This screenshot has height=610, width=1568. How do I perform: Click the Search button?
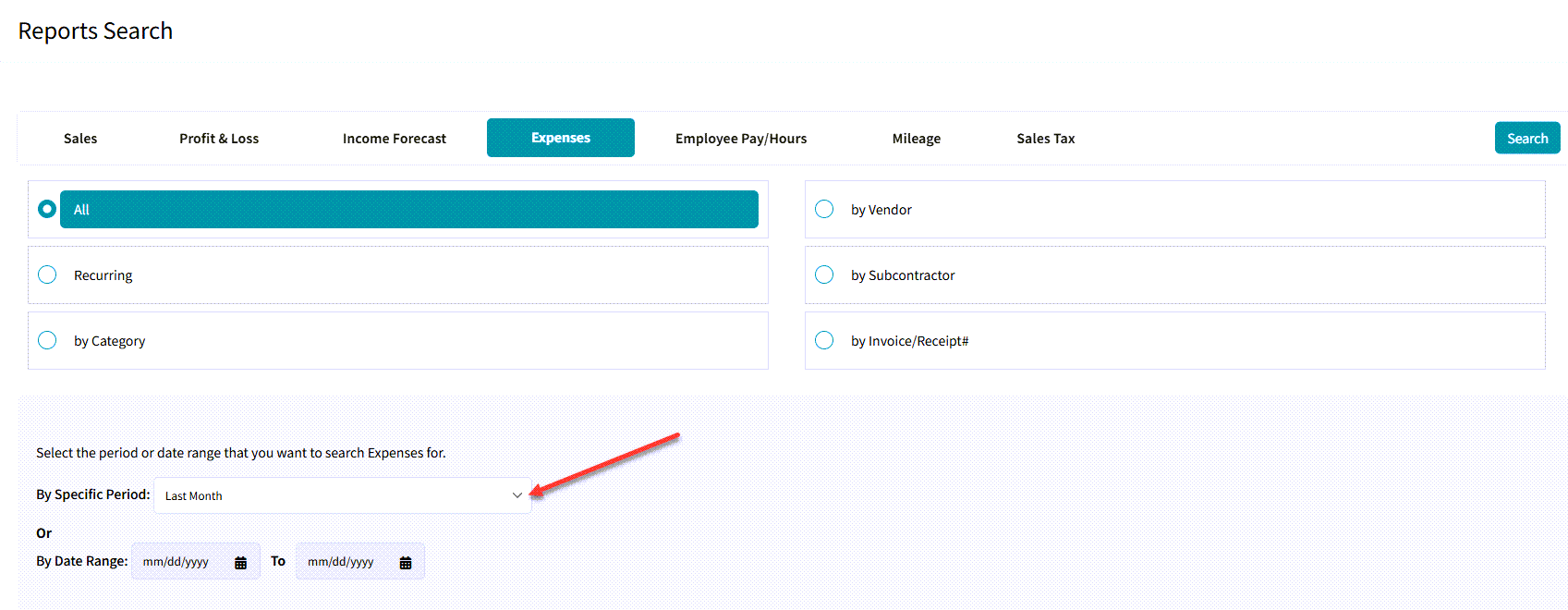[x=1527, y=138]
